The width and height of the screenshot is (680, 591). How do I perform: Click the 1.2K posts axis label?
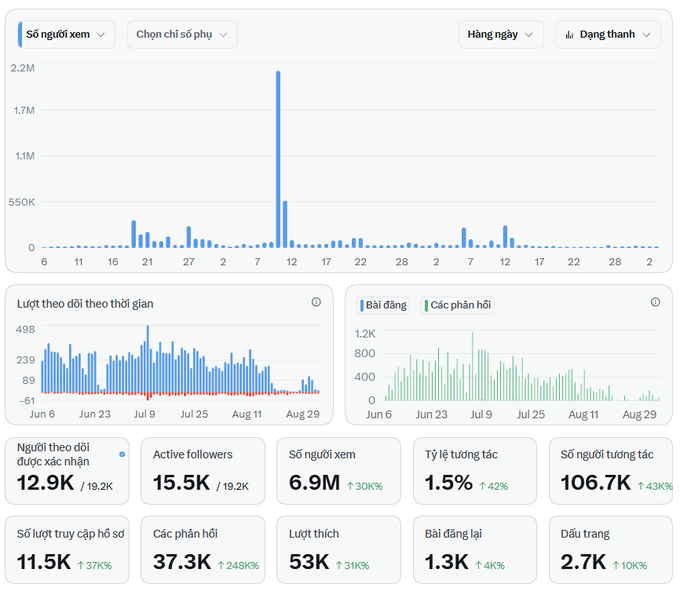pos(365,334)
